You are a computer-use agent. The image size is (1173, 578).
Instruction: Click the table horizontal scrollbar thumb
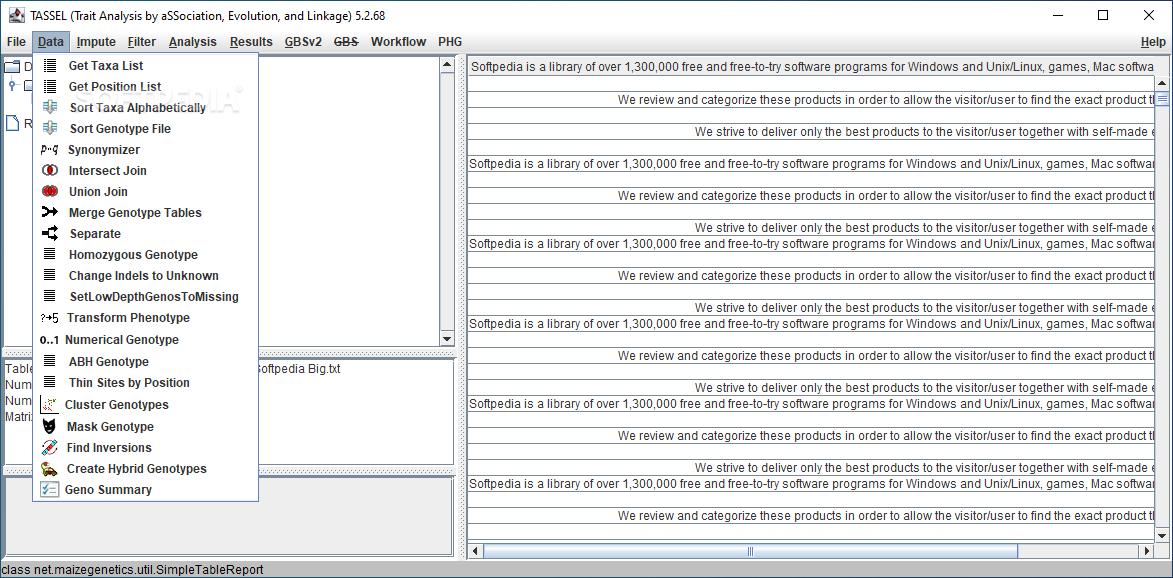tap(750, 551)
